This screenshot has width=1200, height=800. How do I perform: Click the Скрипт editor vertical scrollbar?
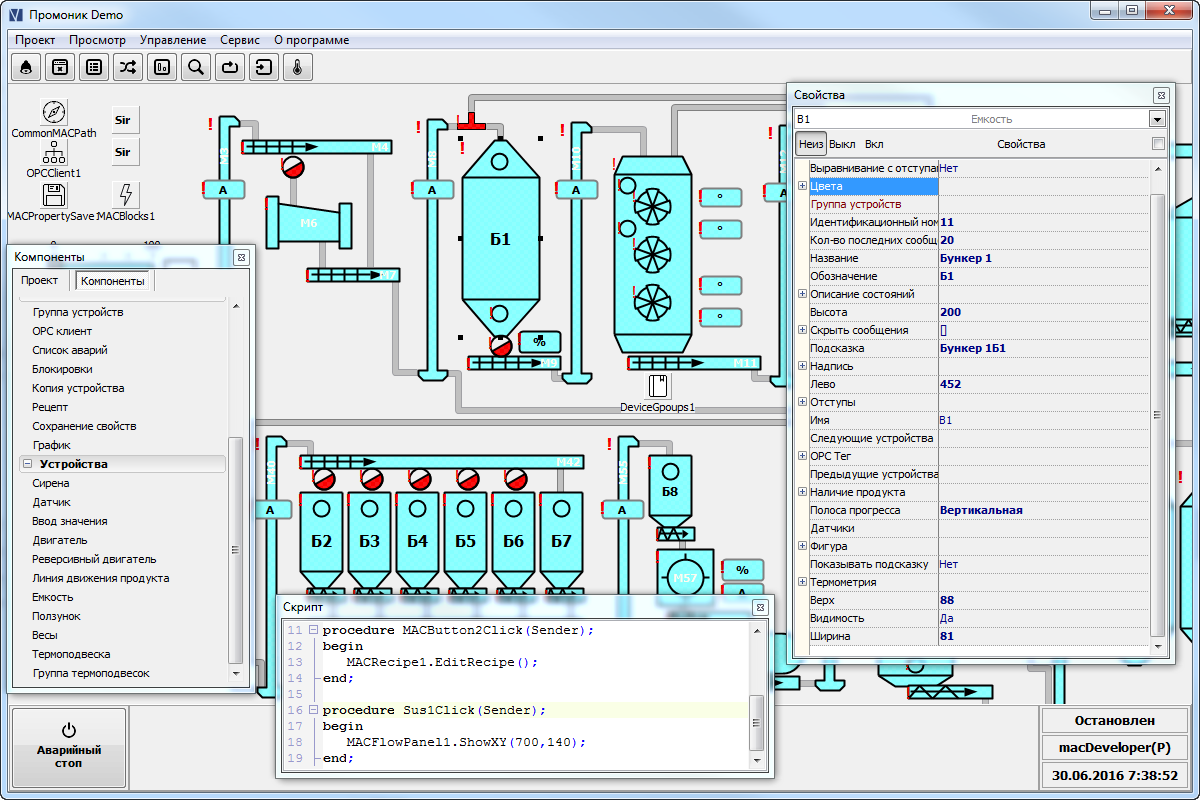point(757,695)
